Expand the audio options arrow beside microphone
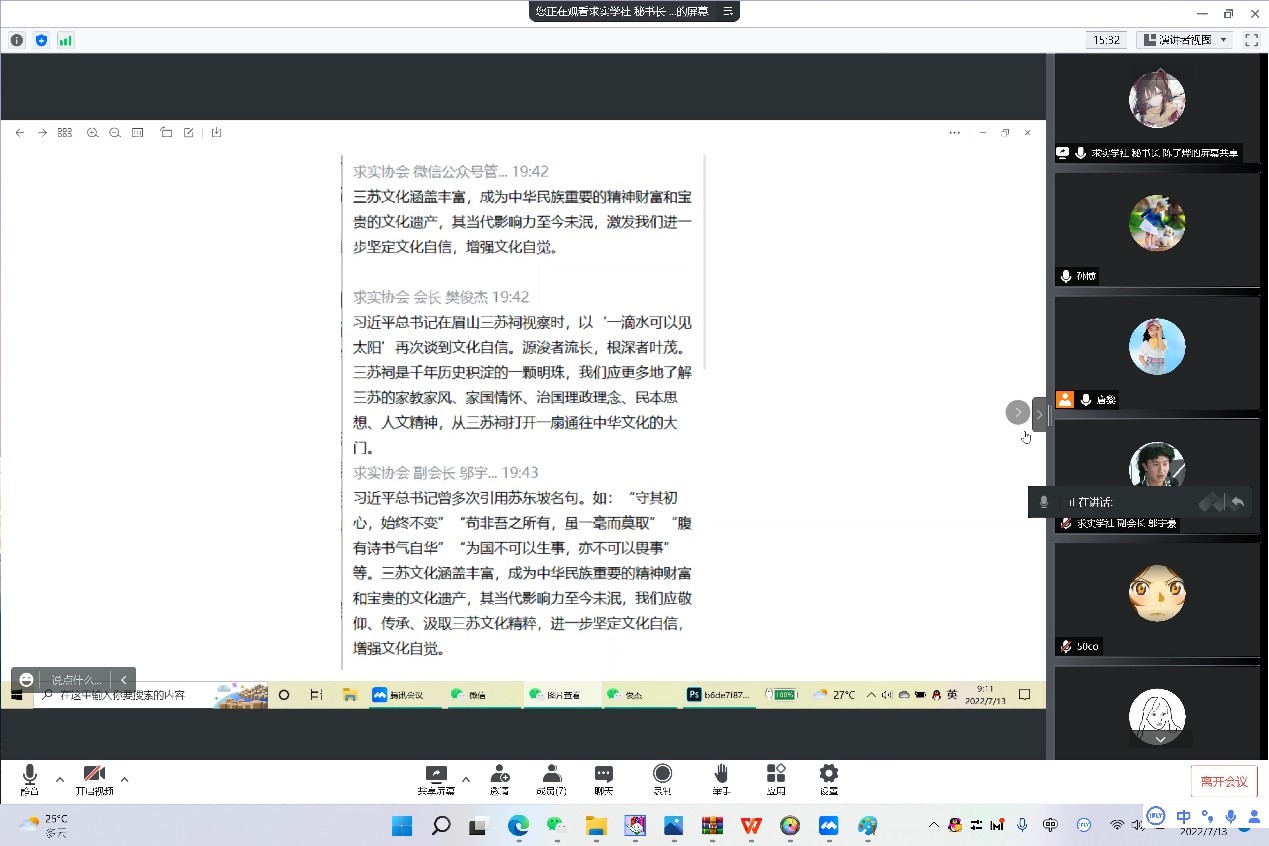This screenshot has width=1269, height=846. click(x=60, y=779)
